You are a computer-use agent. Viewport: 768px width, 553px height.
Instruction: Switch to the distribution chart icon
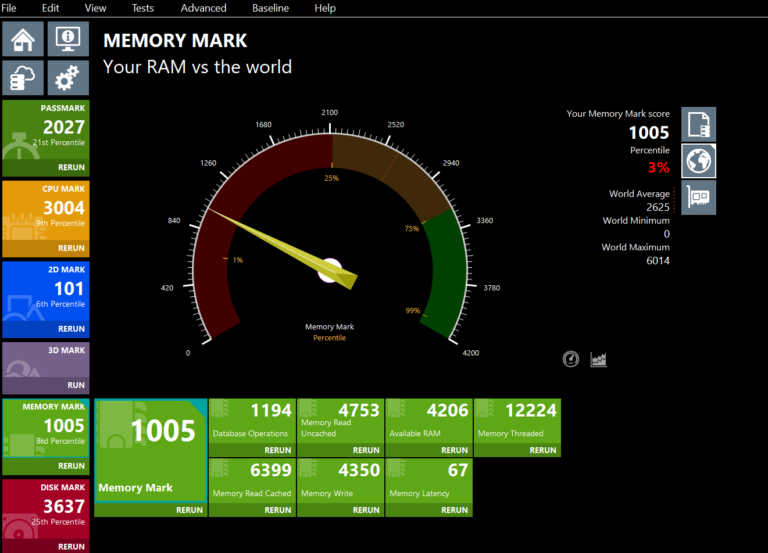click(599, 359)
